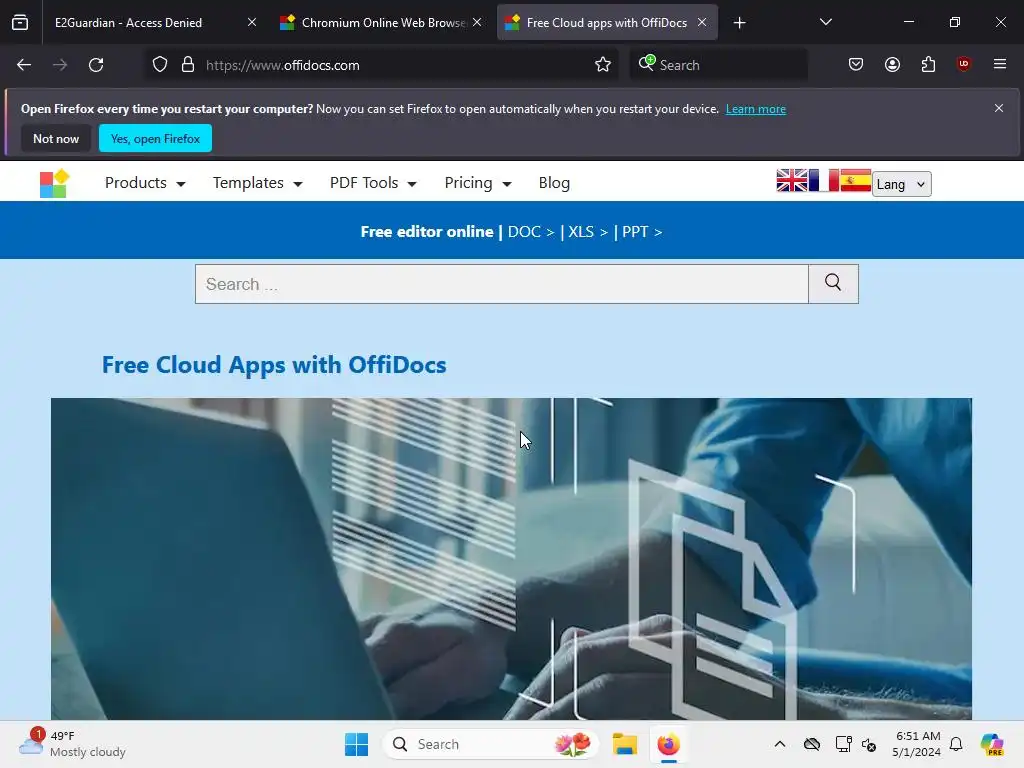
Task: Close the Chromium Online Web Browser tab
Action: click(477, 22)
